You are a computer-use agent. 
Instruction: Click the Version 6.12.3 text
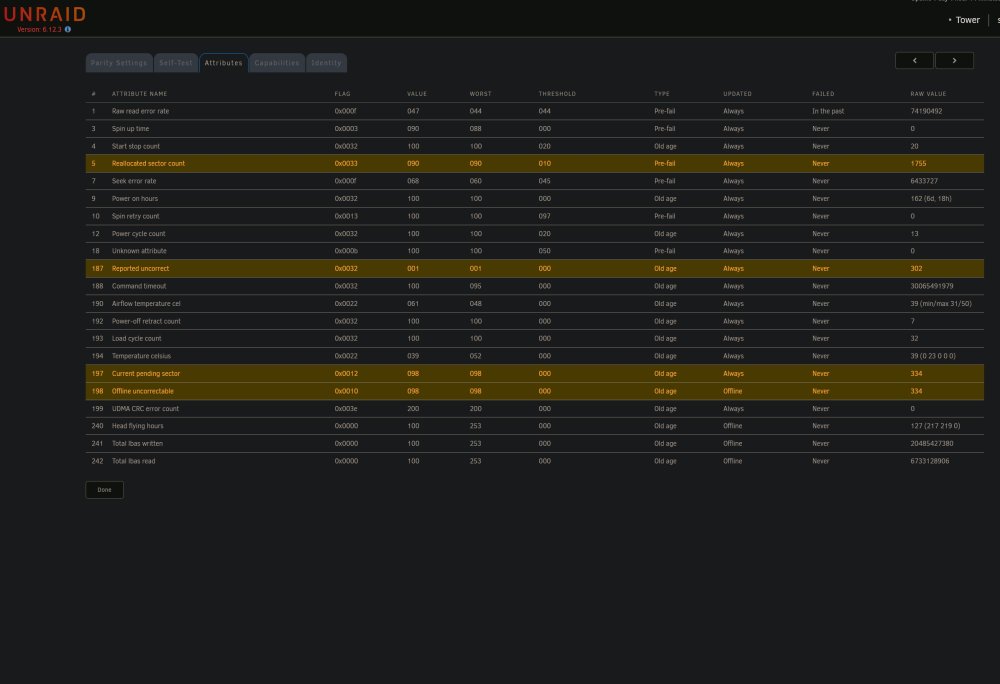pos(40,29)
